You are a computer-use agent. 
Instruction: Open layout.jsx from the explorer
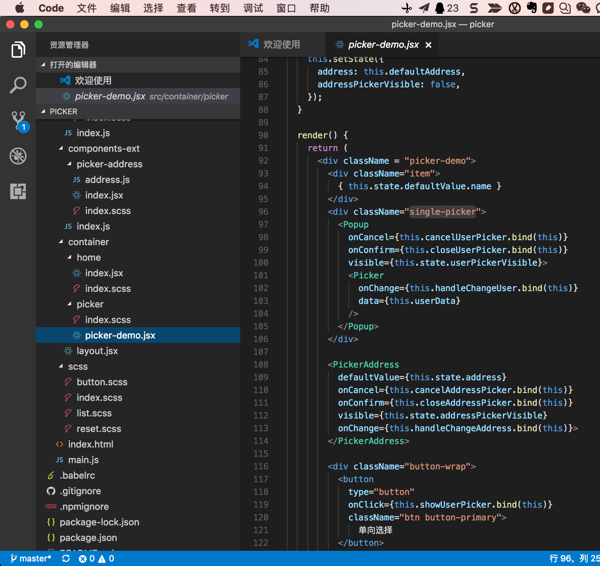(x=97, y=351)
